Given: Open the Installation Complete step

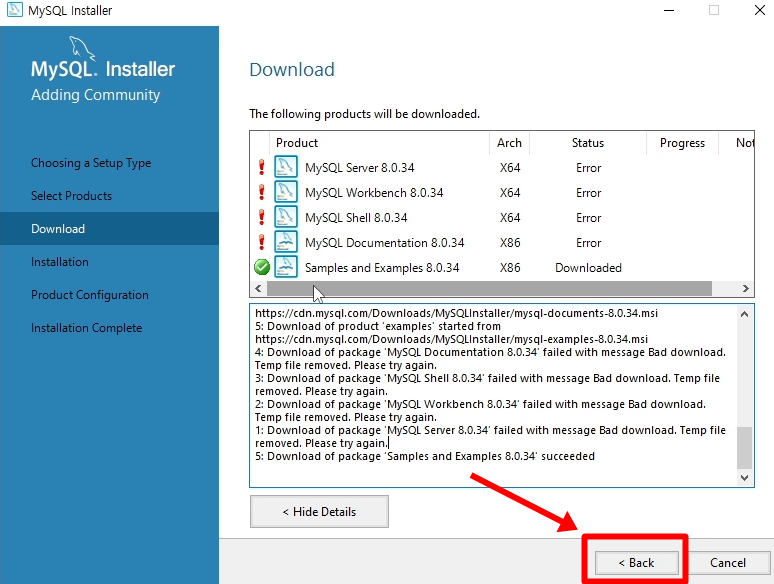Looking at the screenshot, I should 86,328.
